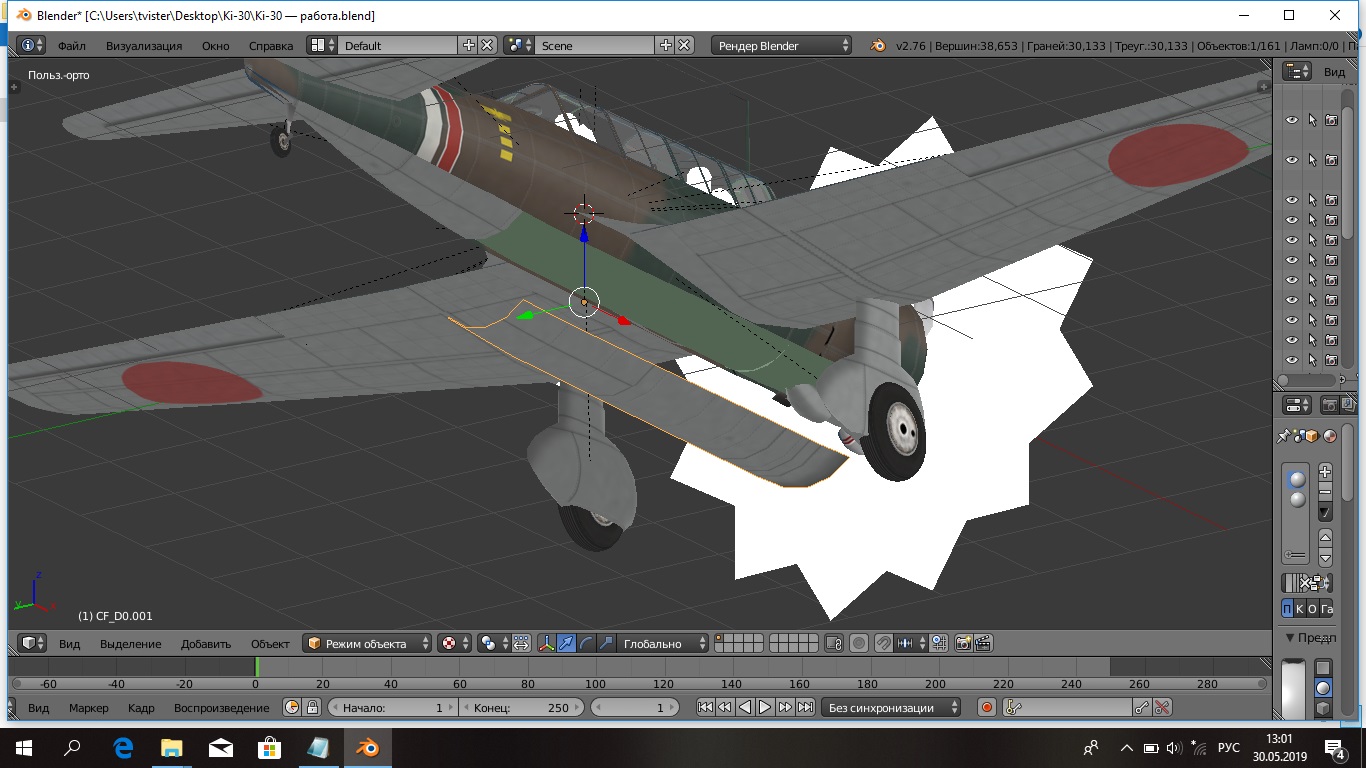This screenshot has height=768, width=1366.
Task: Click the OpenGL render image camera icon
Action: pyautogui.click(x=964, y=644)
